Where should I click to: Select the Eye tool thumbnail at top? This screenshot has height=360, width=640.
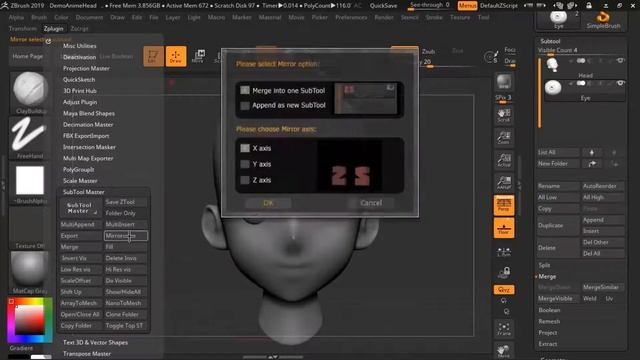tap(558, 19)
